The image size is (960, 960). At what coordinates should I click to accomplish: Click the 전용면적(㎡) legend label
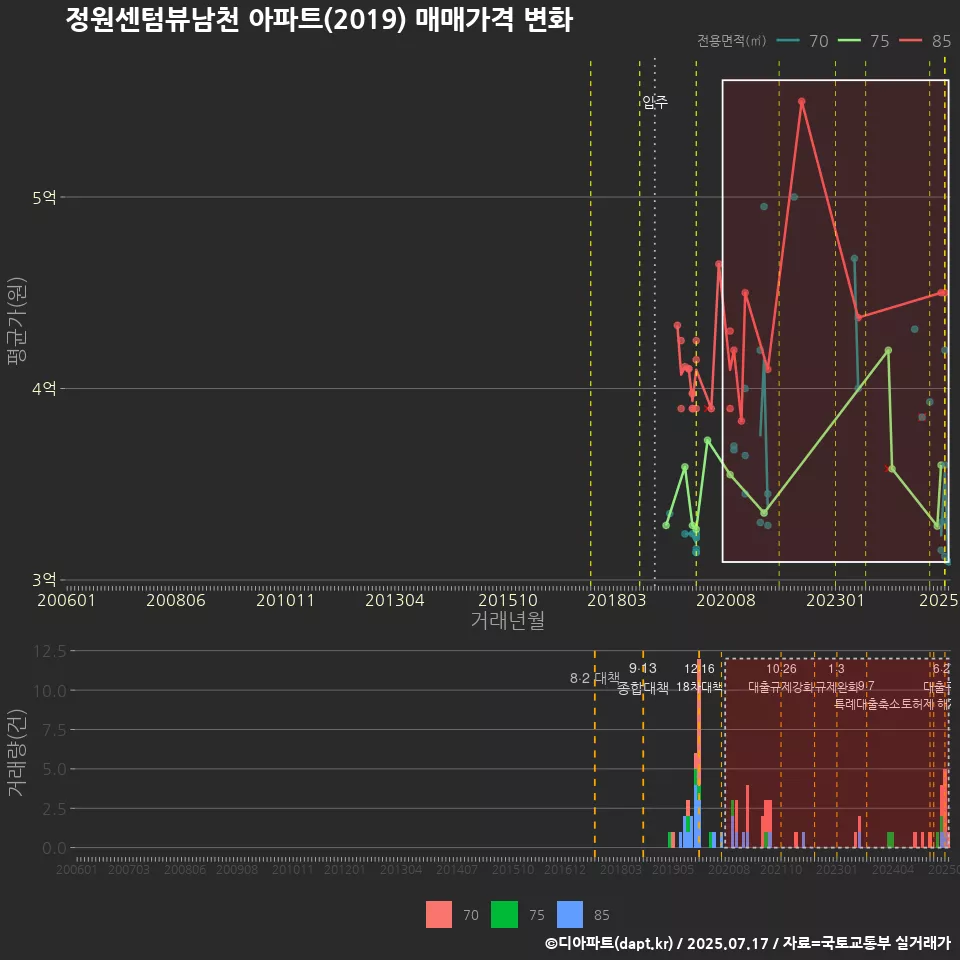732,41
